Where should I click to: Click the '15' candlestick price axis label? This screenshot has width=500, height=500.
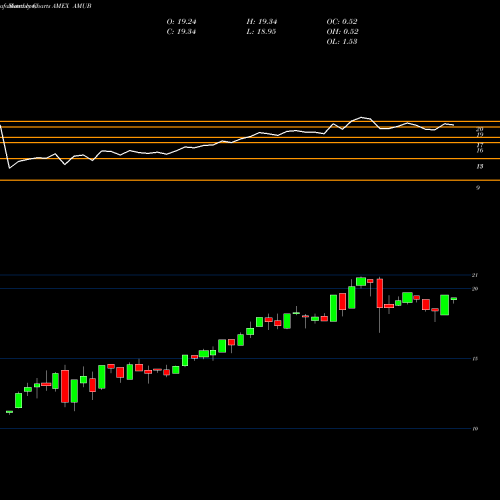[475, 359]
